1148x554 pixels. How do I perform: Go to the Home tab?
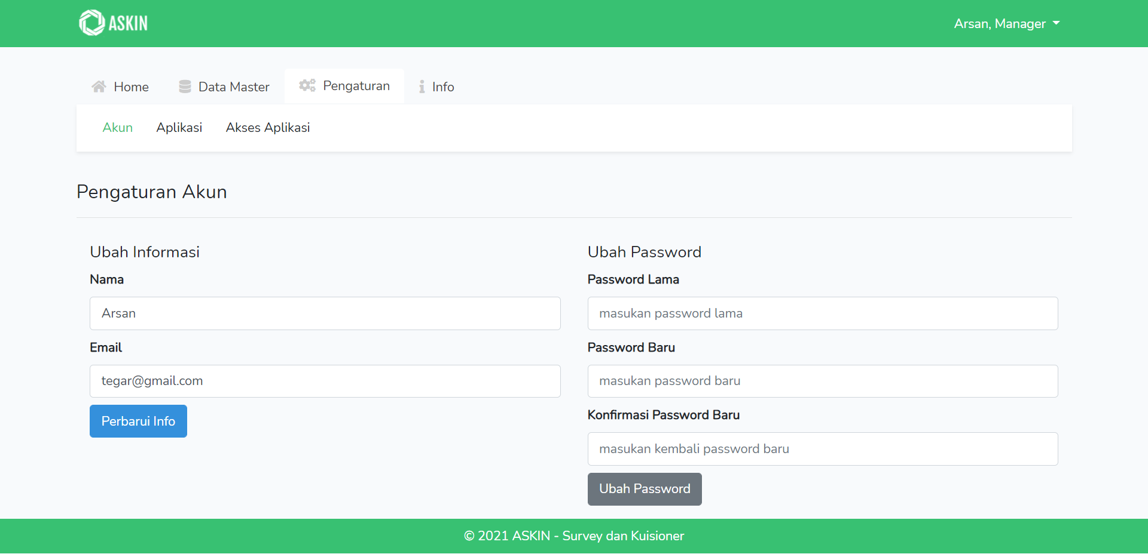(120, 87)
